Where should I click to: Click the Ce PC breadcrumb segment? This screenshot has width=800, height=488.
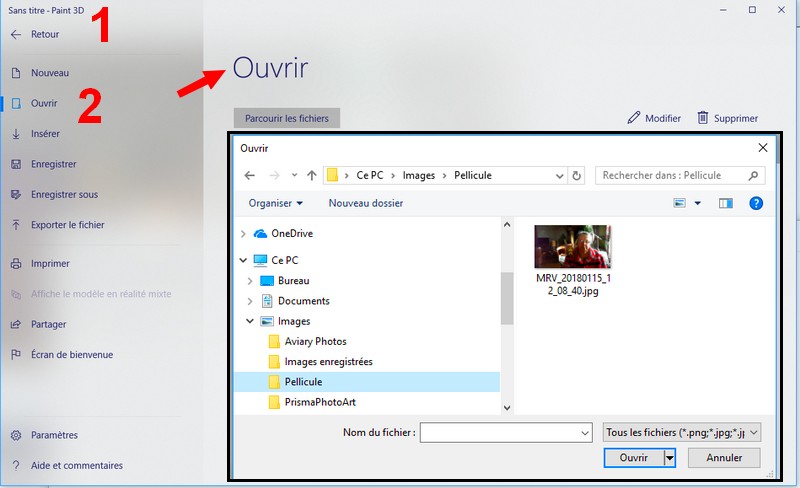[370, 176]
